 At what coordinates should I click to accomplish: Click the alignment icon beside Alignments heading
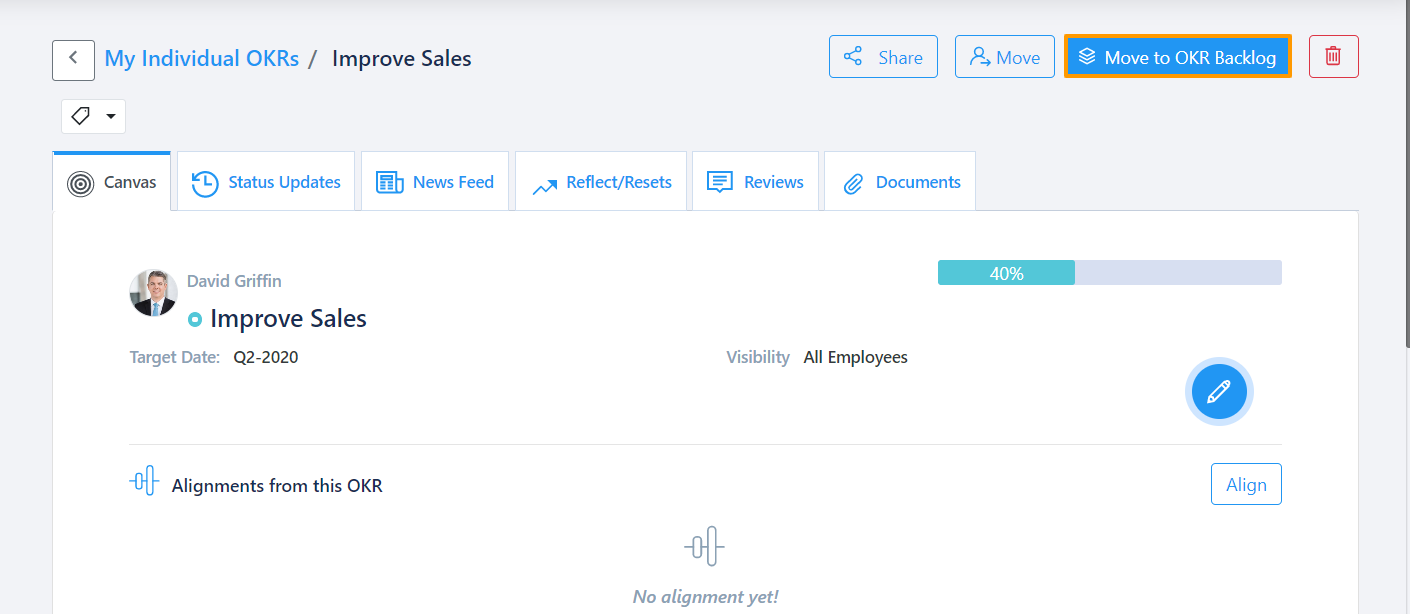[x=144, y=482]
